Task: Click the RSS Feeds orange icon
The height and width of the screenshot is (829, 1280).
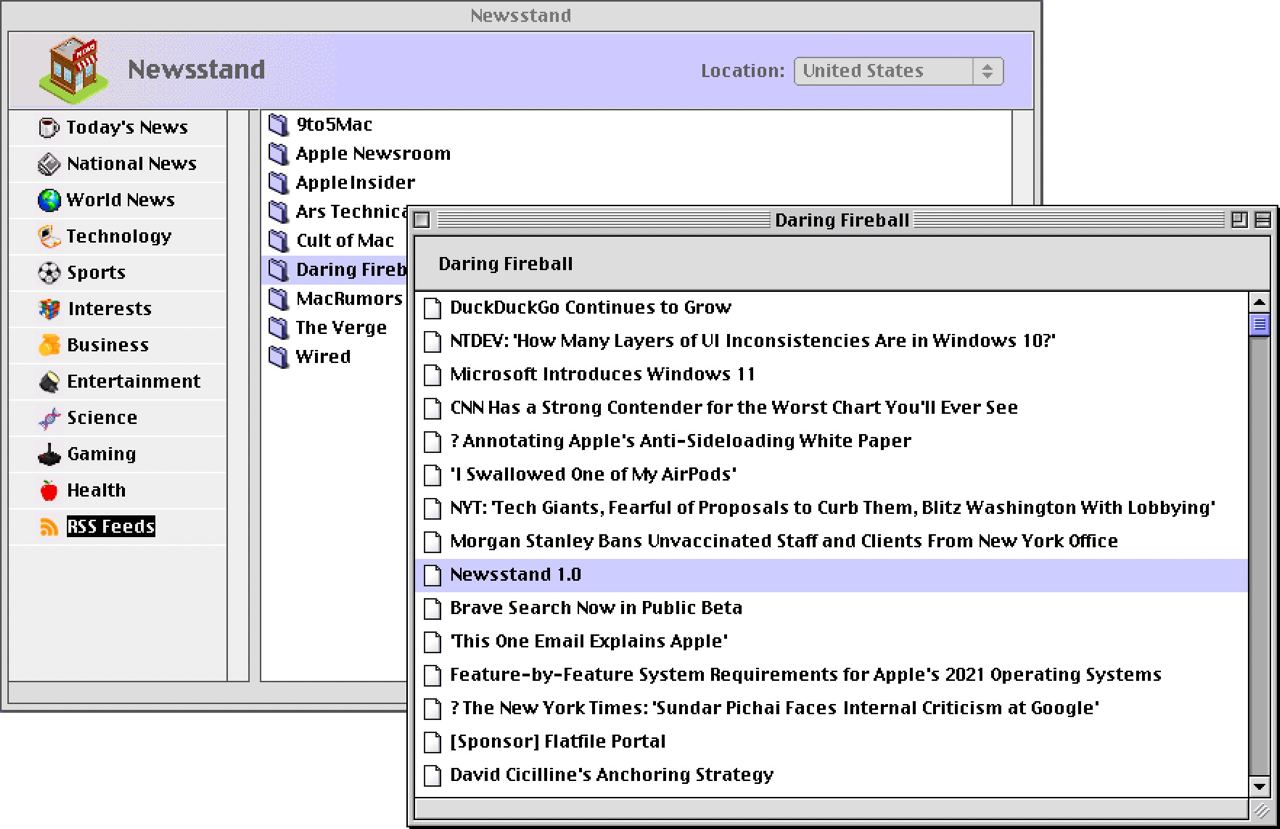Action: coord(49,527)
